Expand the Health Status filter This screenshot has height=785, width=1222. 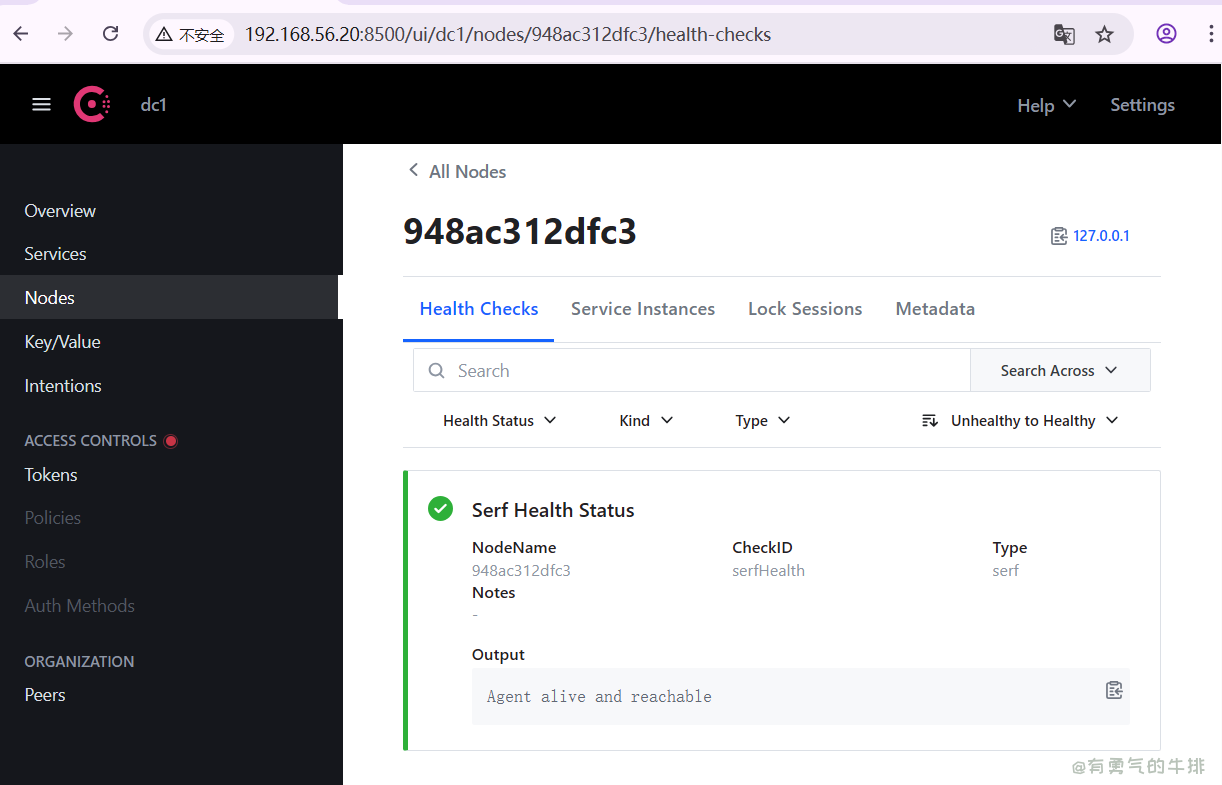[499, 421]
